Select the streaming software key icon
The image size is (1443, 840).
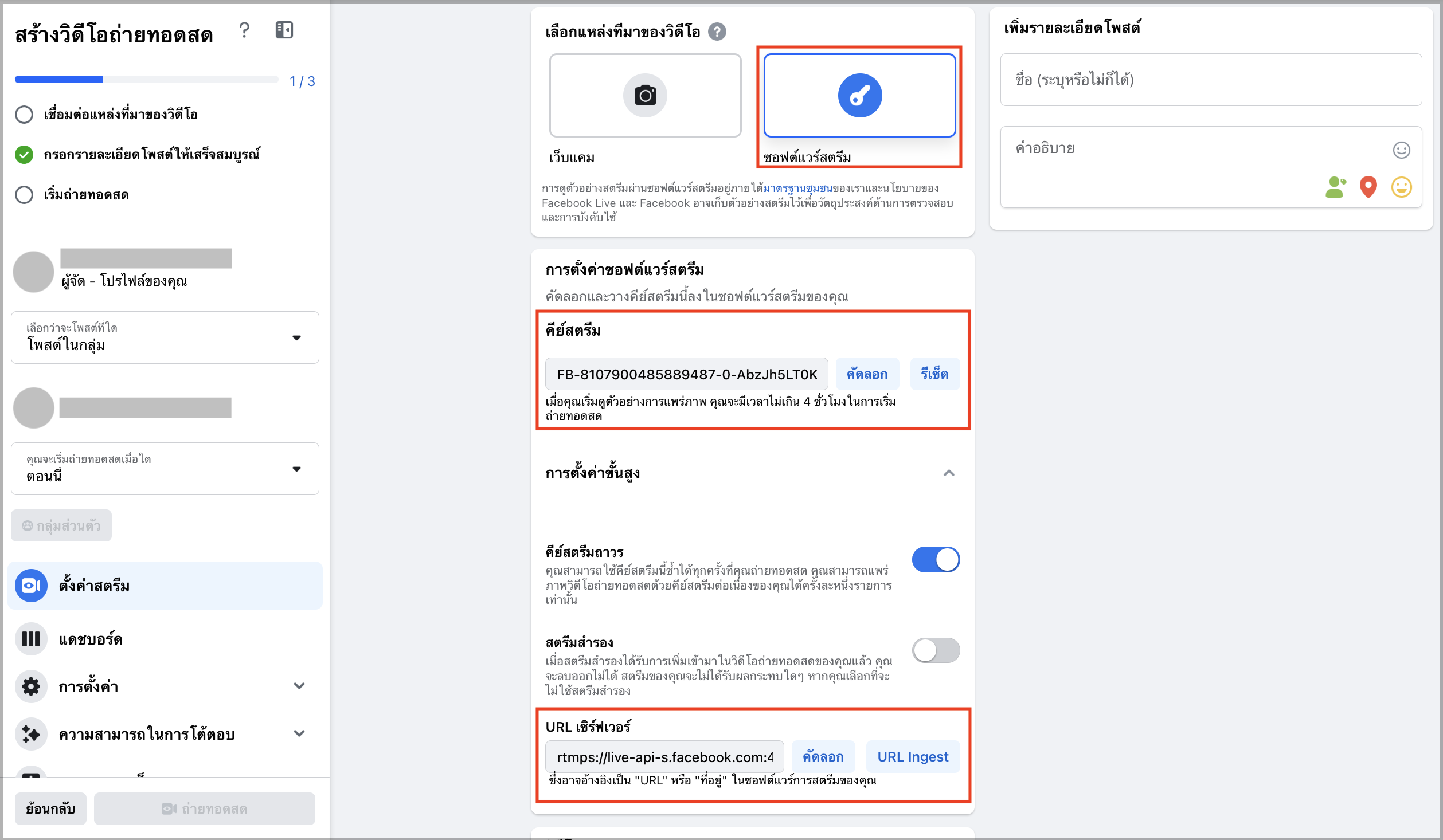[859, 95]
